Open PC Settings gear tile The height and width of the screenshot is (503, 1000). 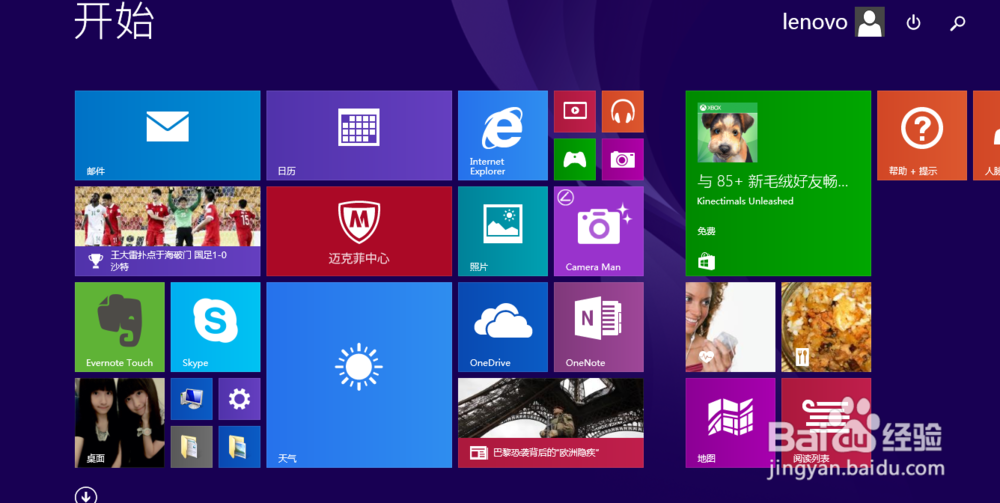point(239,399)
